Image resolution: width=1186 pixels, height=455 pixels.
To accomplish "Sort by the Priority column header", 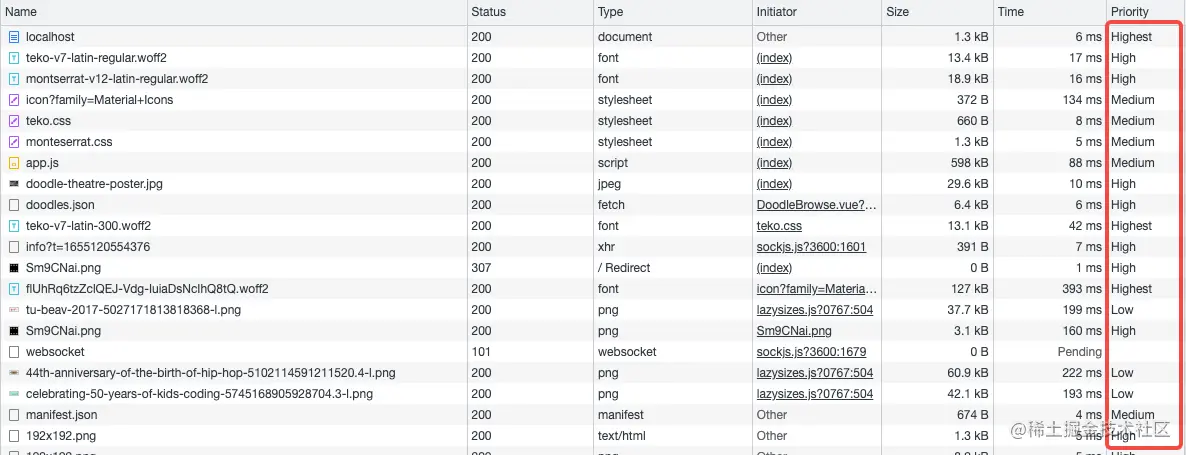I will pyautogui.click(x=1130, y=12).
